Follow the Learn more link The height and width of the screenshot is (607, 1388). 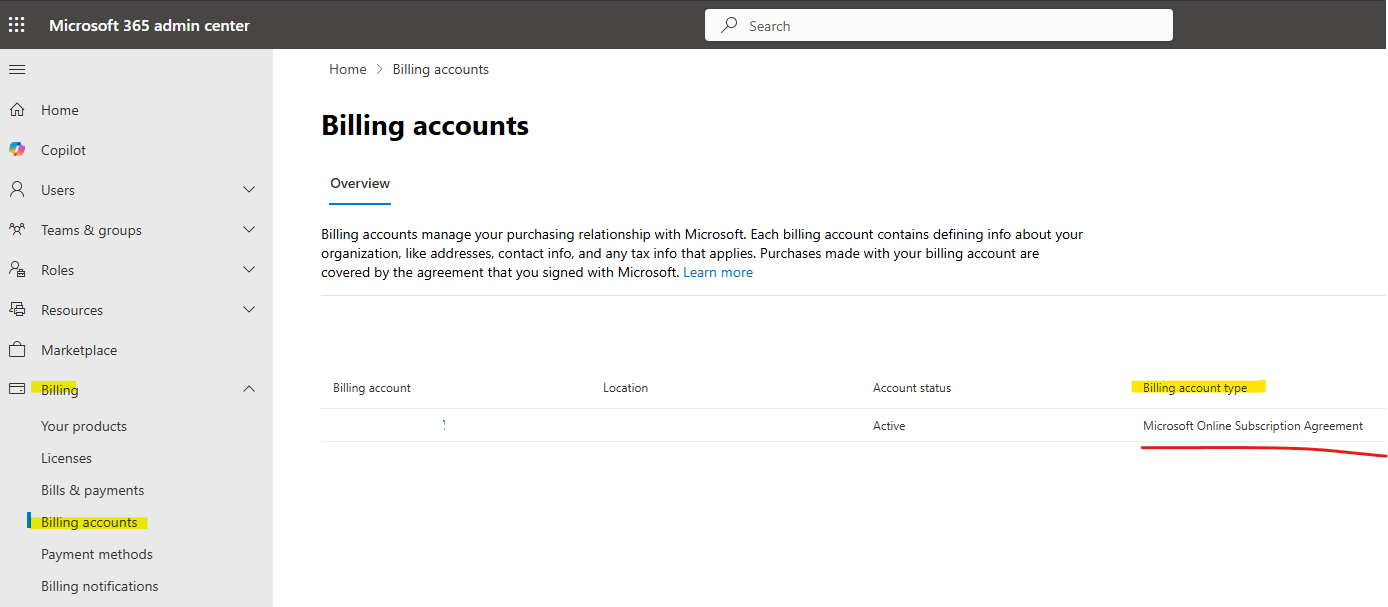(718, 272)
